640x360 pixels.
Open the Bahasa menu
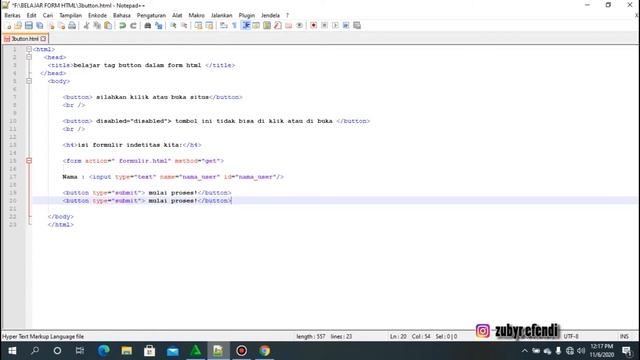(x=122, y=16)
